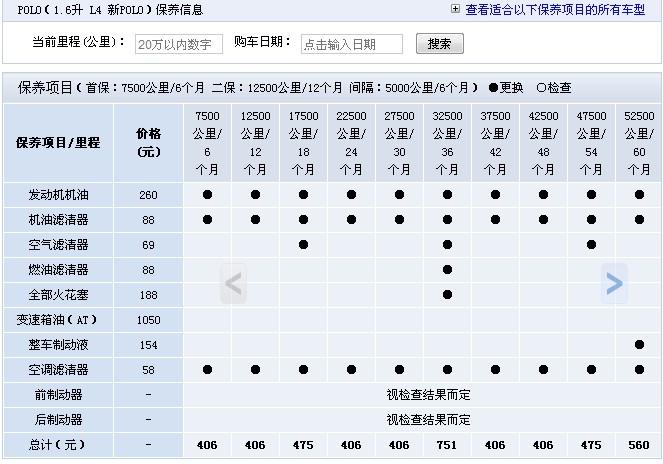Viewport: 663px width, 464px height.
Task: Select the 7500公里/6个月 column header
Action: [207, 143]
